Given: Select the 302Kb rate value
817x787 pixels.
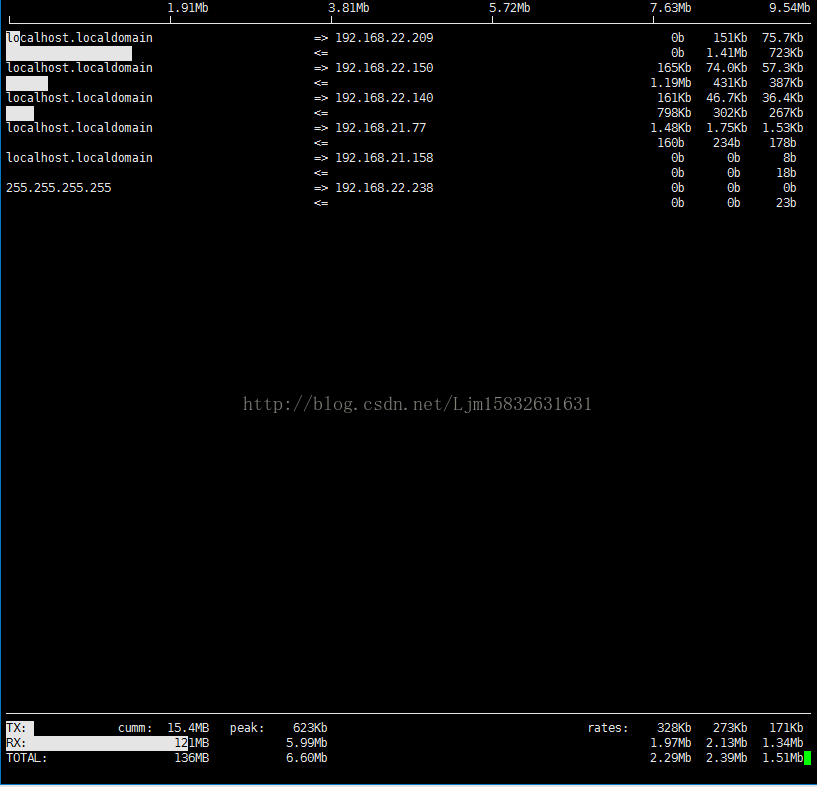Looking at the screenshot, I should coord(730,113).
